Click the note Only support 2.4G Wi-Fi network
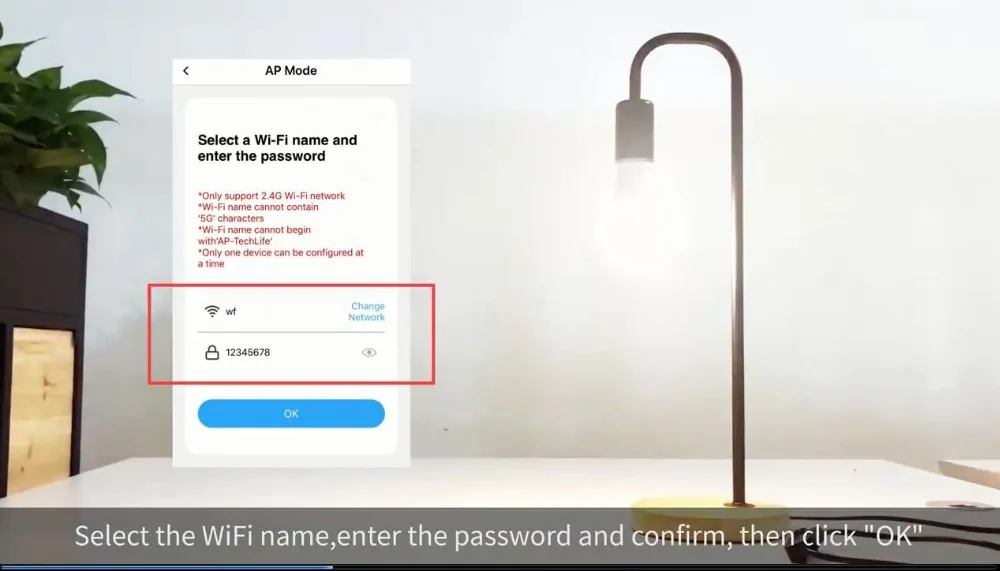 click(272, 196)
